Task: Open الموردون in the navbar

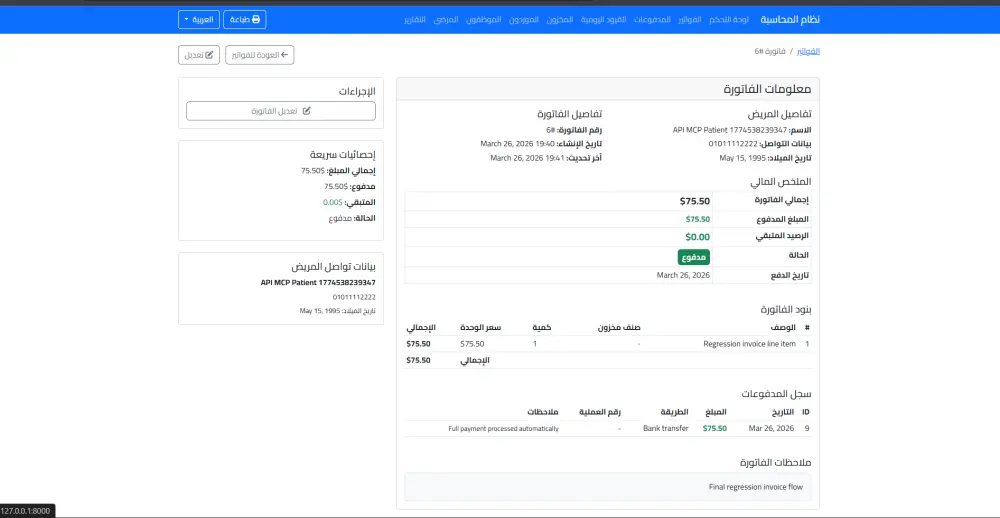Action: click(524, 20)
